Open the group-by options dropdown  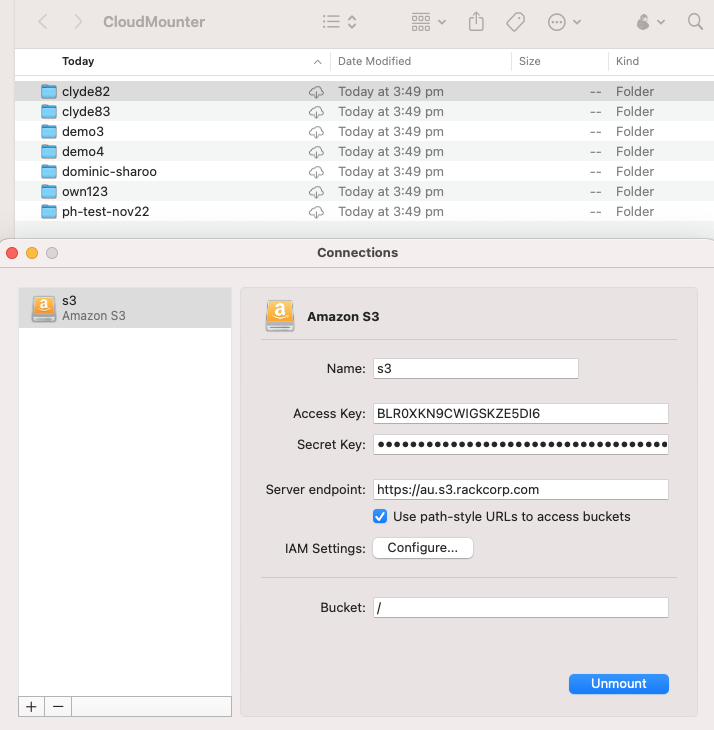429,22
